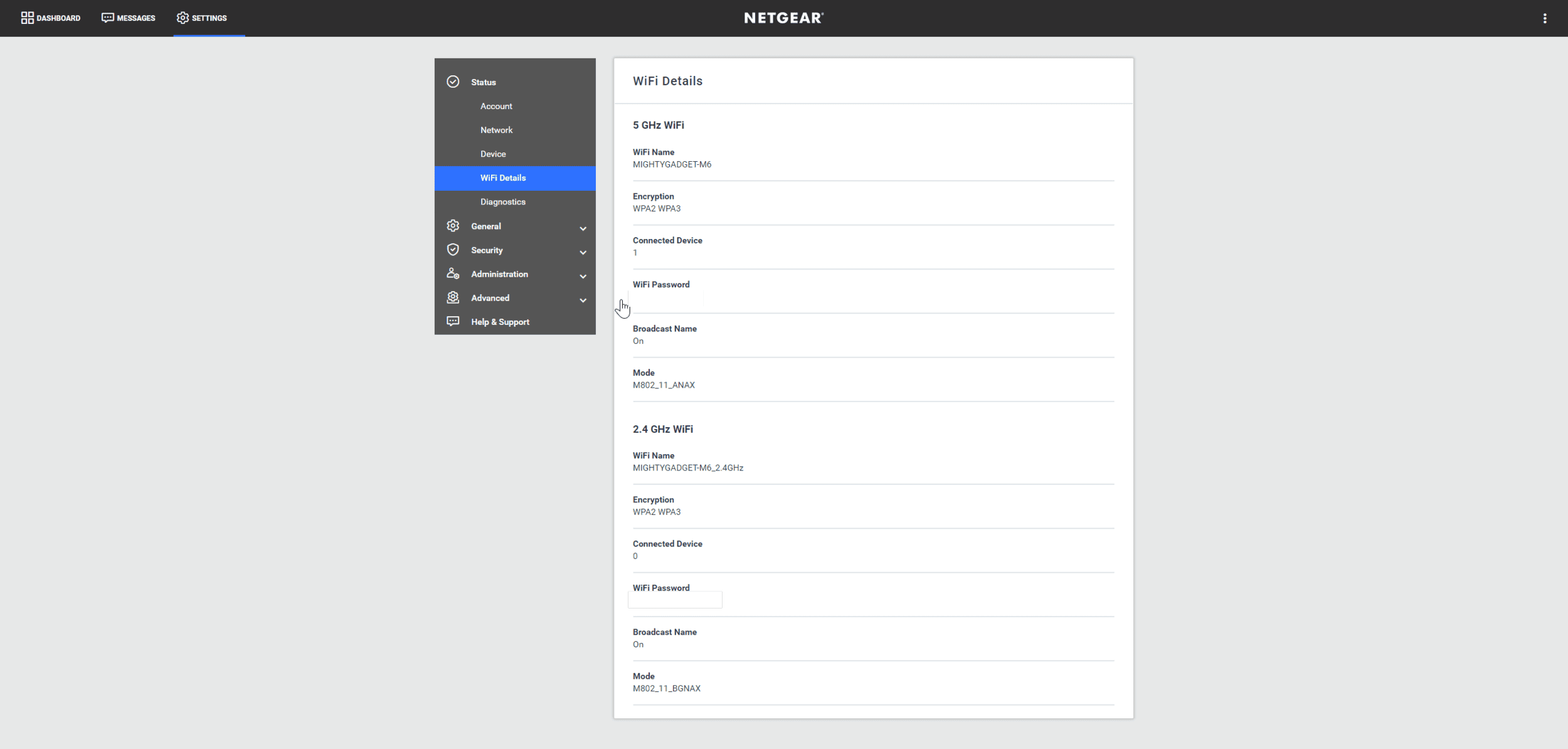Click the Messages speech bubble icon

tap(107, 18)
